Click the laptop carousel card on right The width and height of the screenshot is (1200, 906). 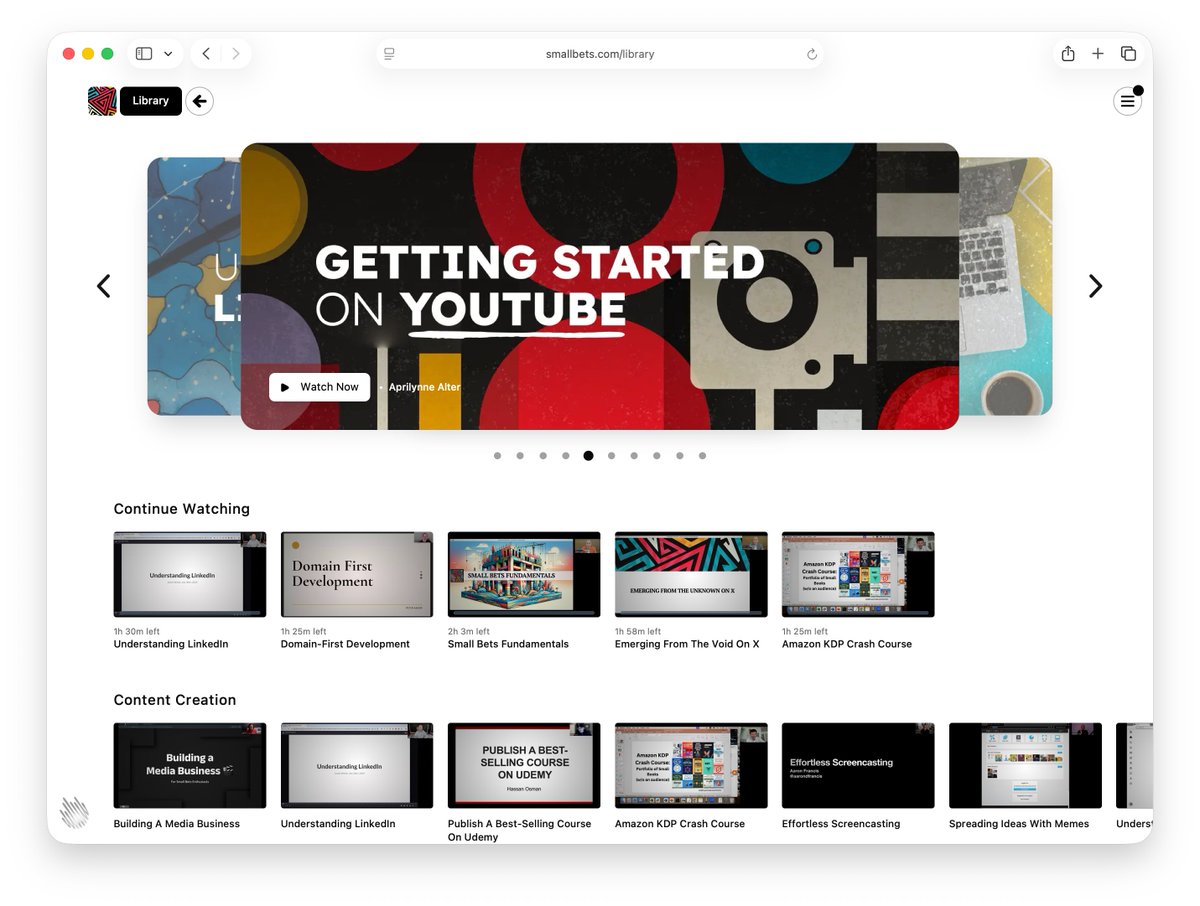[1006, 286]
